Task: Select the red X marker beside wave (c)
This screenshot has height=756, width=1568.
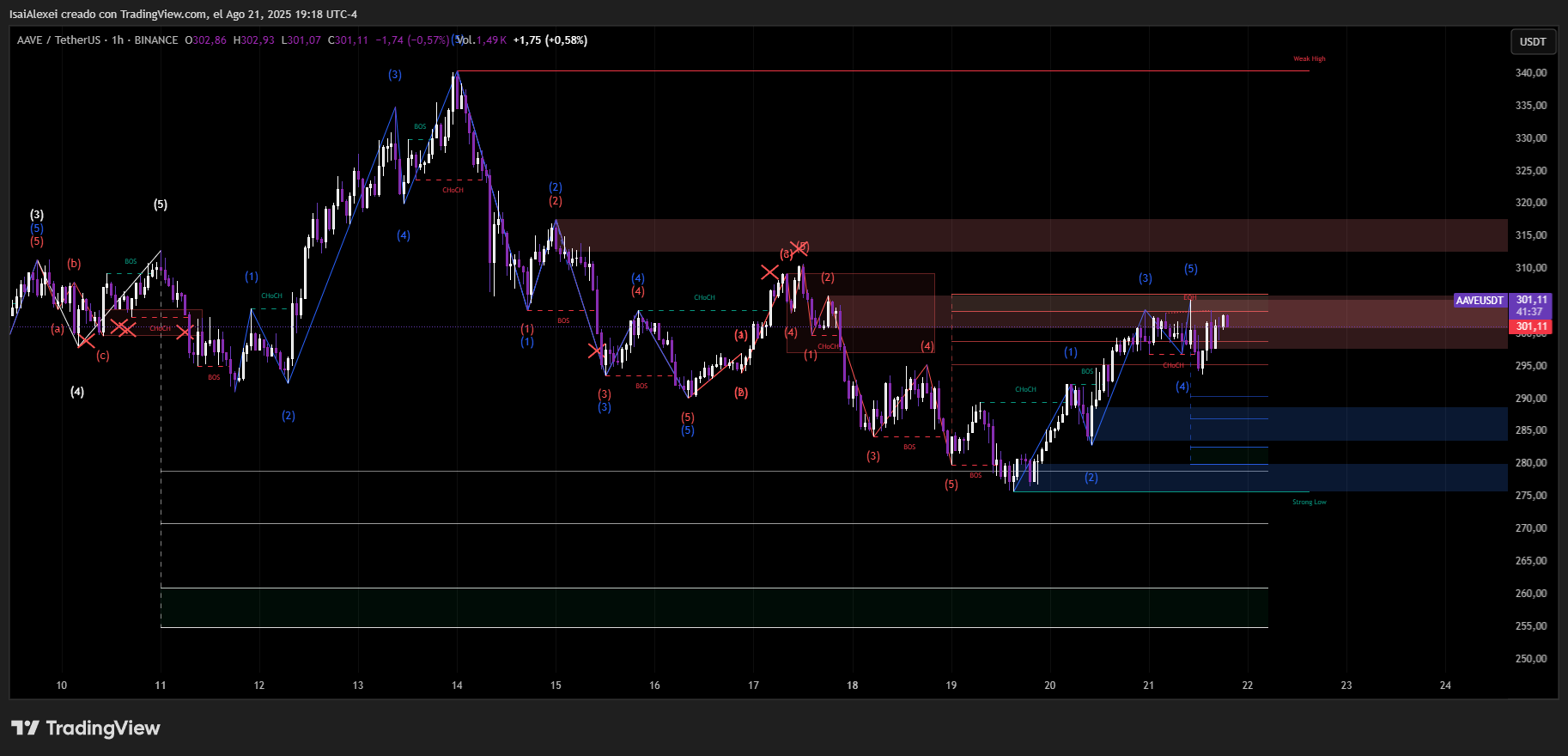Action: 86,341
